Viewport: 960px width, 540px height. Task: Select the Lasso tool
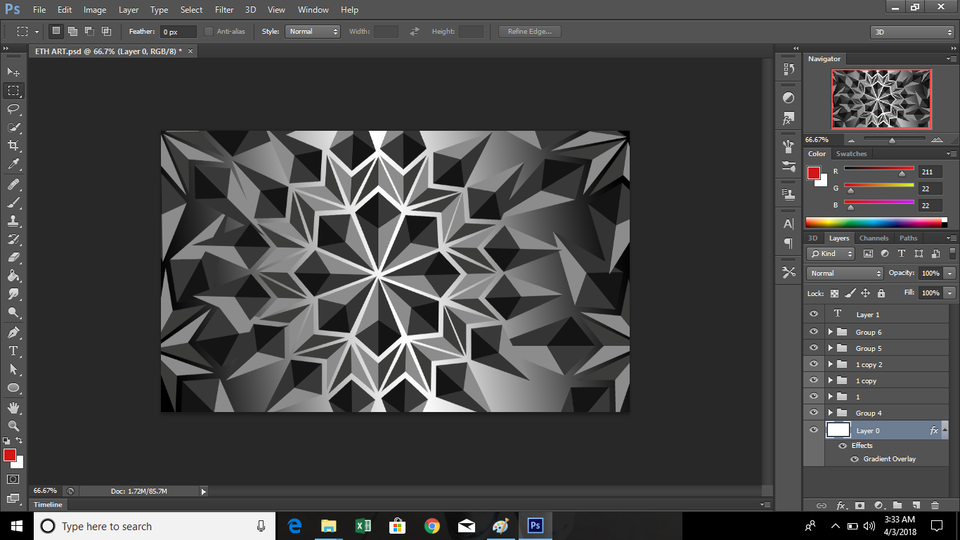pos(14,109)
